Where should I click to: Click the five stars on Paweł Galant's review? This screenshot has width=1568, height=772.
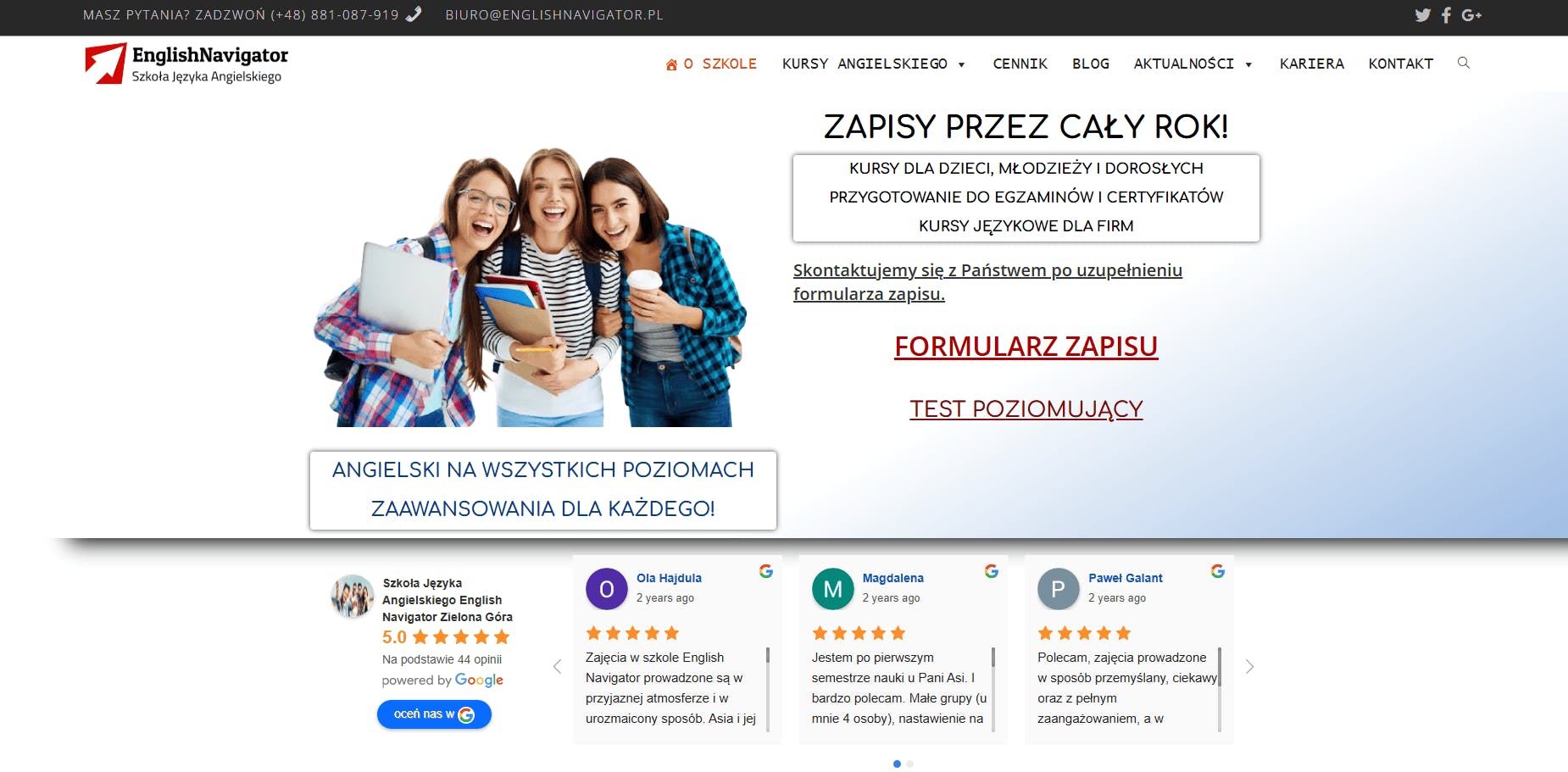pos(1084,633)
